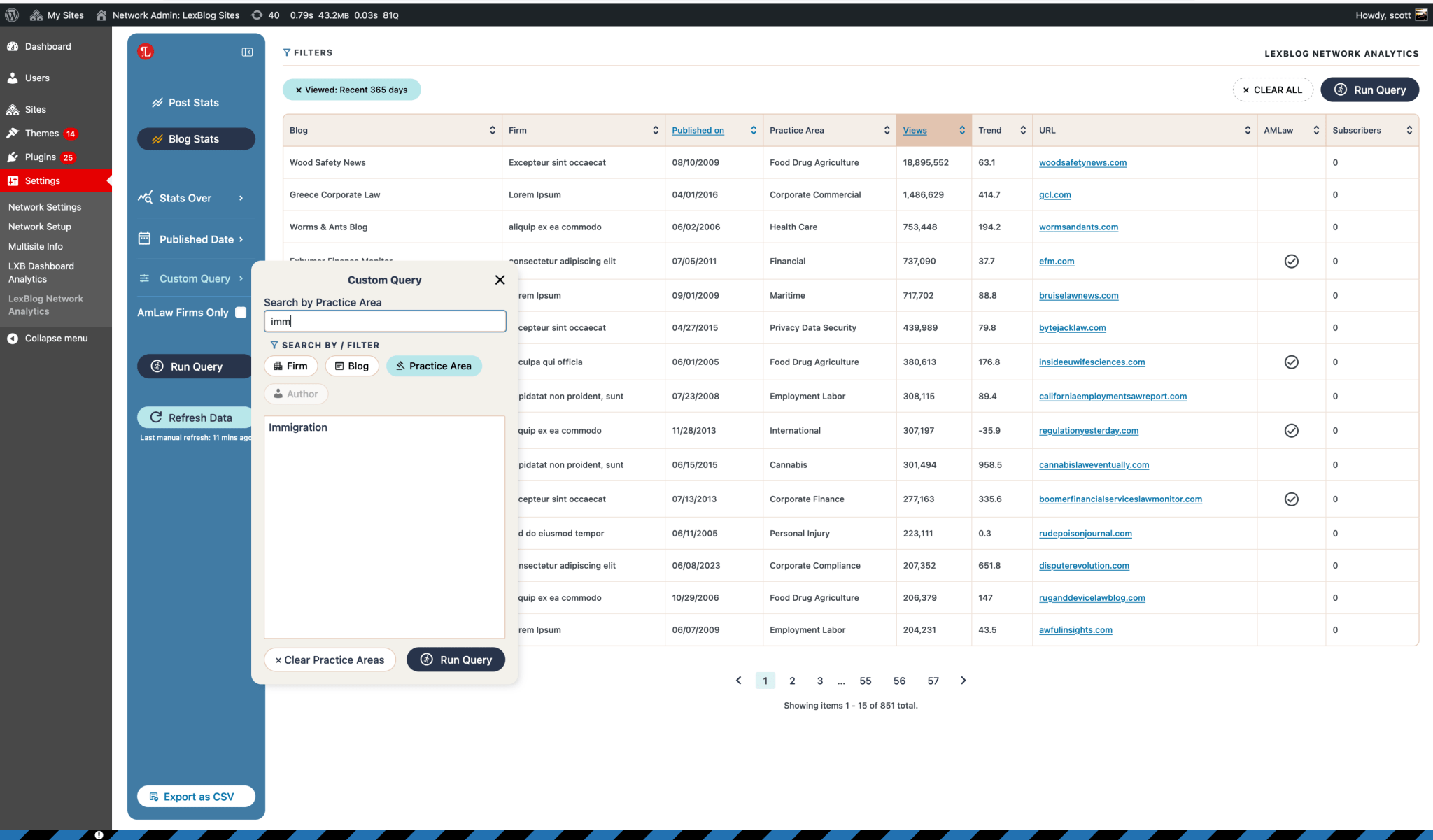Open the Plugins menu in admin sidebar
1433x840 pixels.
(39, 157)
